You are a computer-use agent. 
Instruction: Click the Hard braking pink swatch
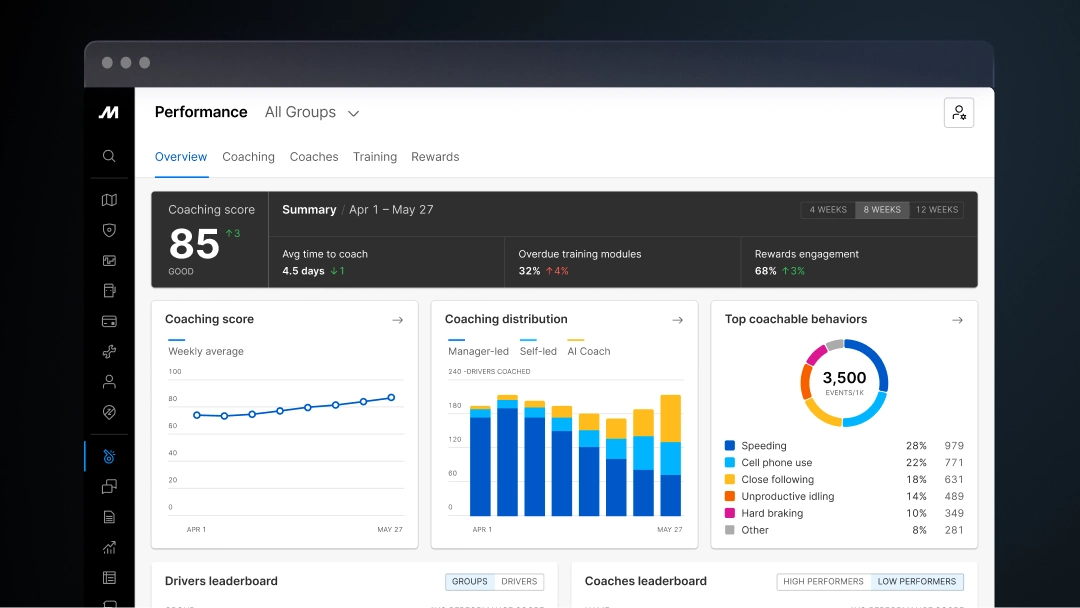pos(730,513)
